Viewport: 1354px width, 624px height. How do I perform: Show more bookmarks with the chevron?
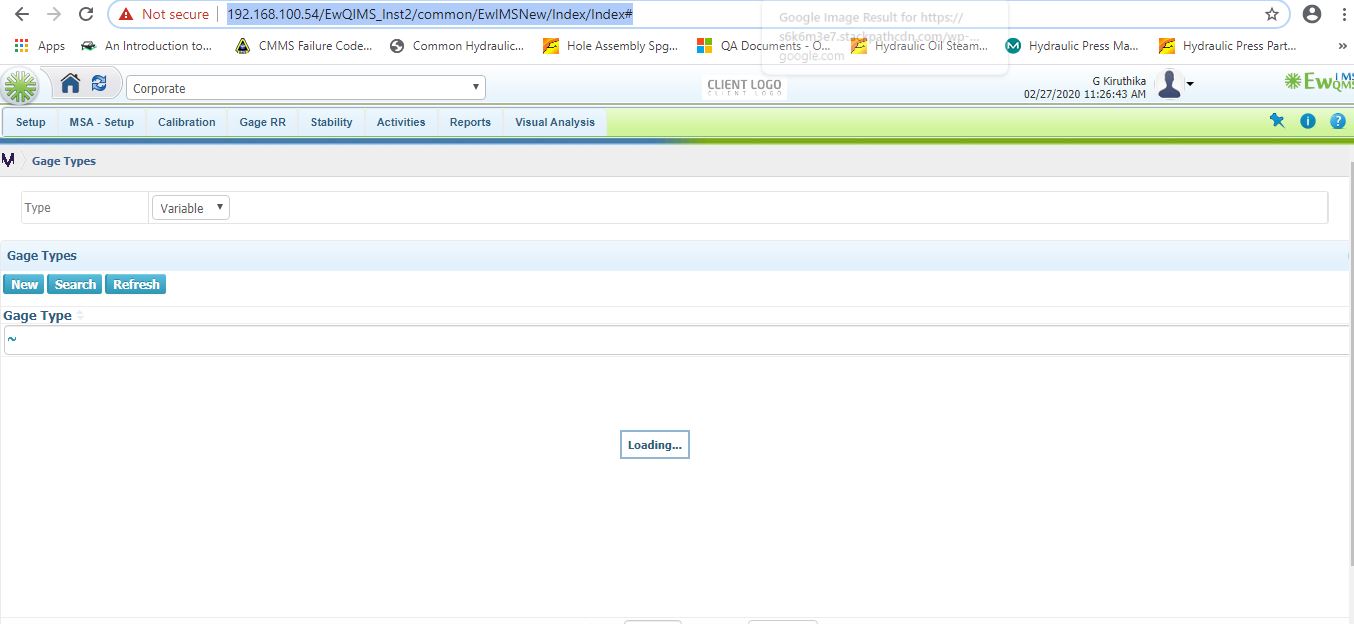(x=1342, y=45)
